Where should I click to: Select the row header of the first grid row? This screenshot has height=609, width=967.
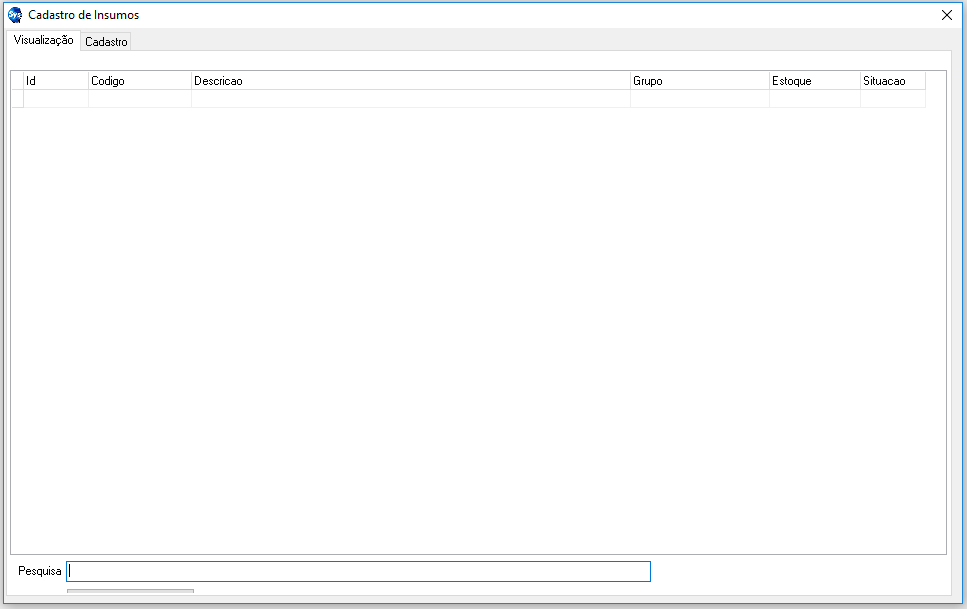(17, 99)
